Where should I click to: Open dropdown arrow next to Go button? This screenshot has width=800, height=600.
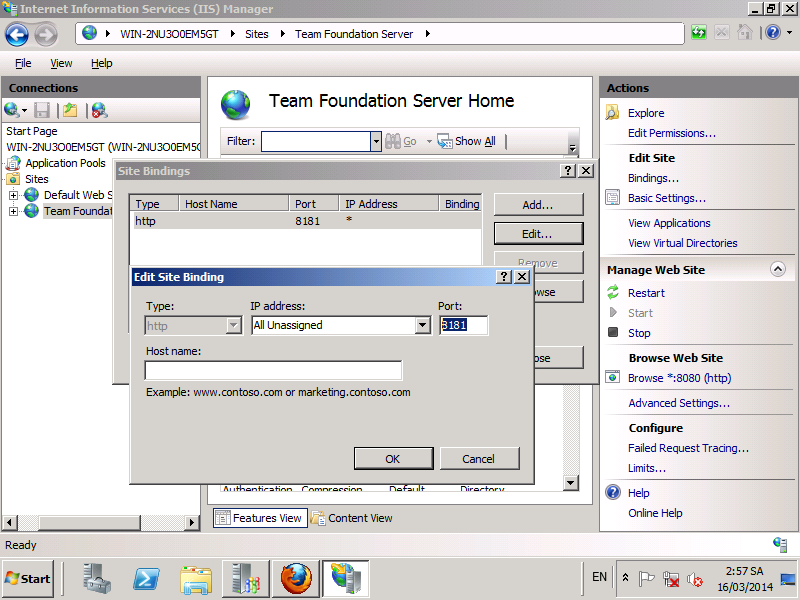429,141
